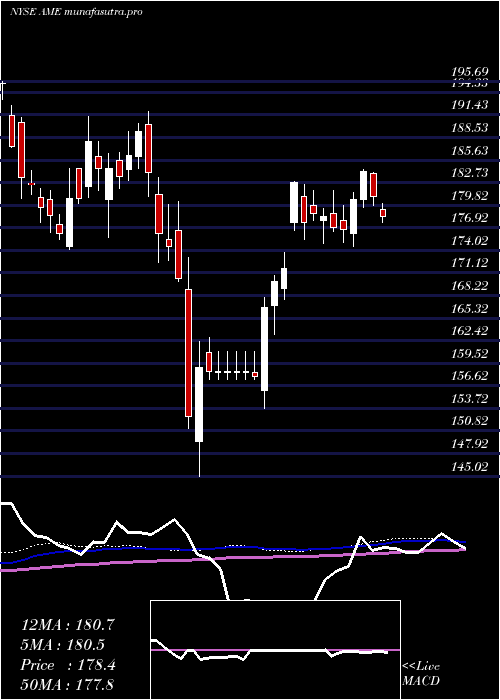Viewport: 500px width, 700px height.
Task: Click the <<Live MACD label
Action: pos(421,674)
